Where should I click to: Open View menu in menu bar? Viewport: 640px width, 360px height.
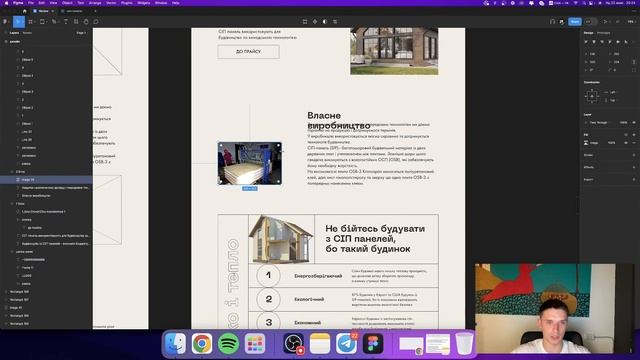(53, 3)
